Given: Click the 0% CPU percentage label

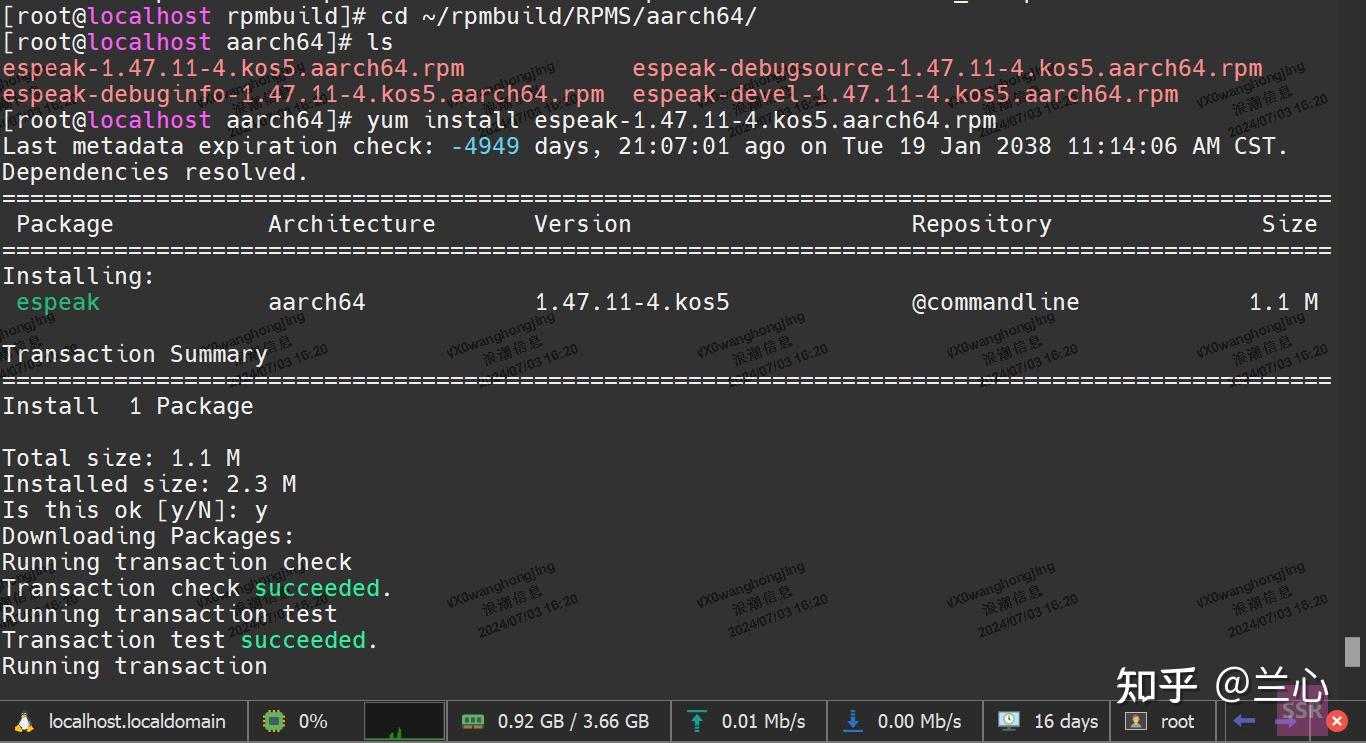Looking at the screenshot, I should tap(311, 720).
